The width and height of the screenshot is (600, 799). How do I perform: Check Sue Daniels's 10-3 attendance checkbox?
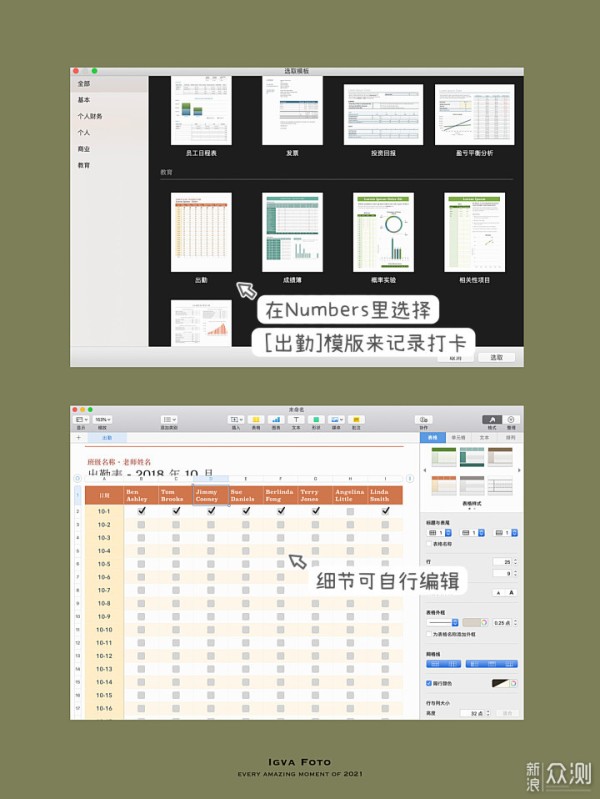click(246, 538)
